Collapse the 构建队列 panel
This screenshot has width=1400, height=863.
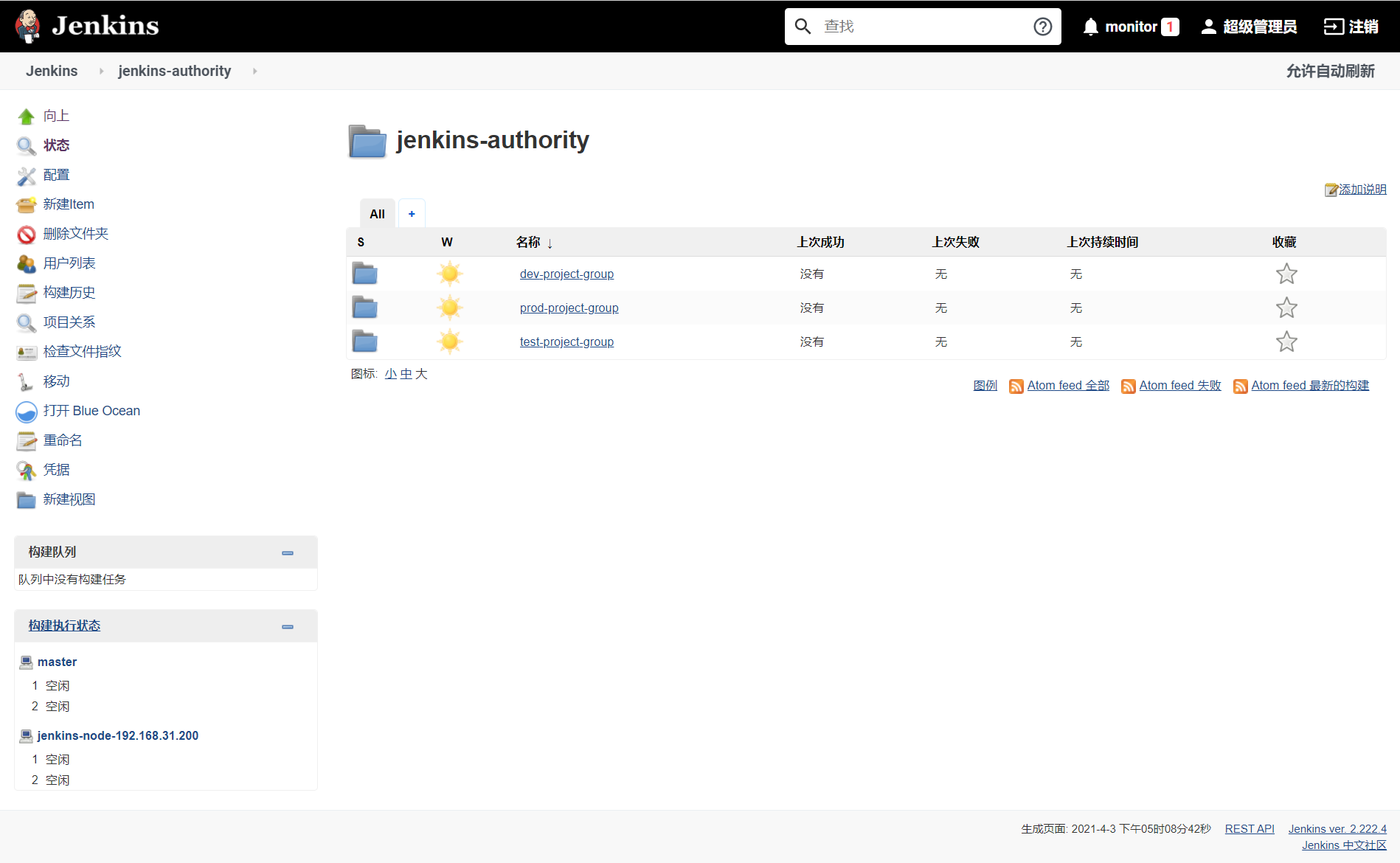(288, 552)
